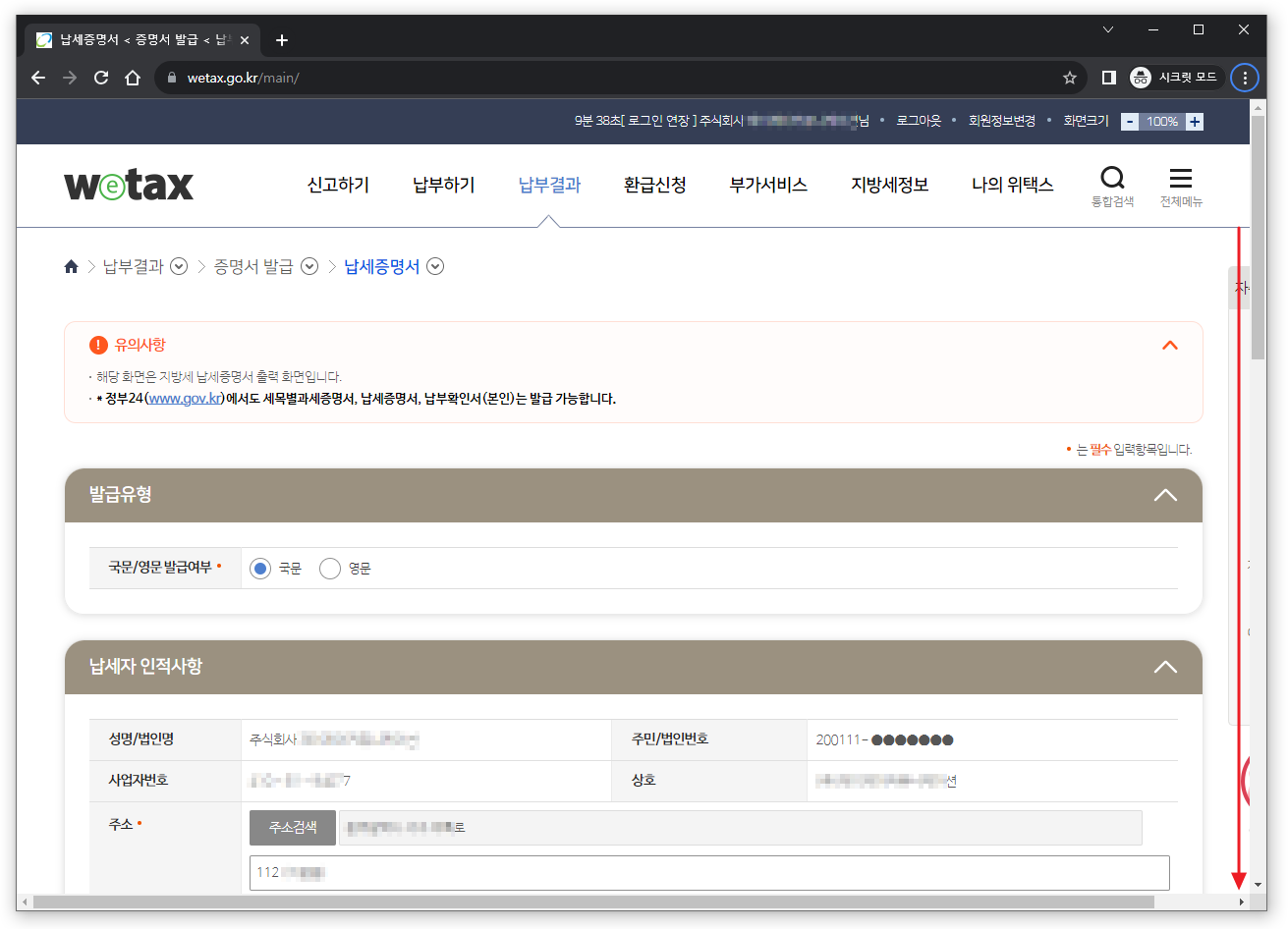Viewport: 1288px width, 929px height.
Task: Expand 납부결과 breadcrumb dropdown
Action: click(x=179, y=266)
